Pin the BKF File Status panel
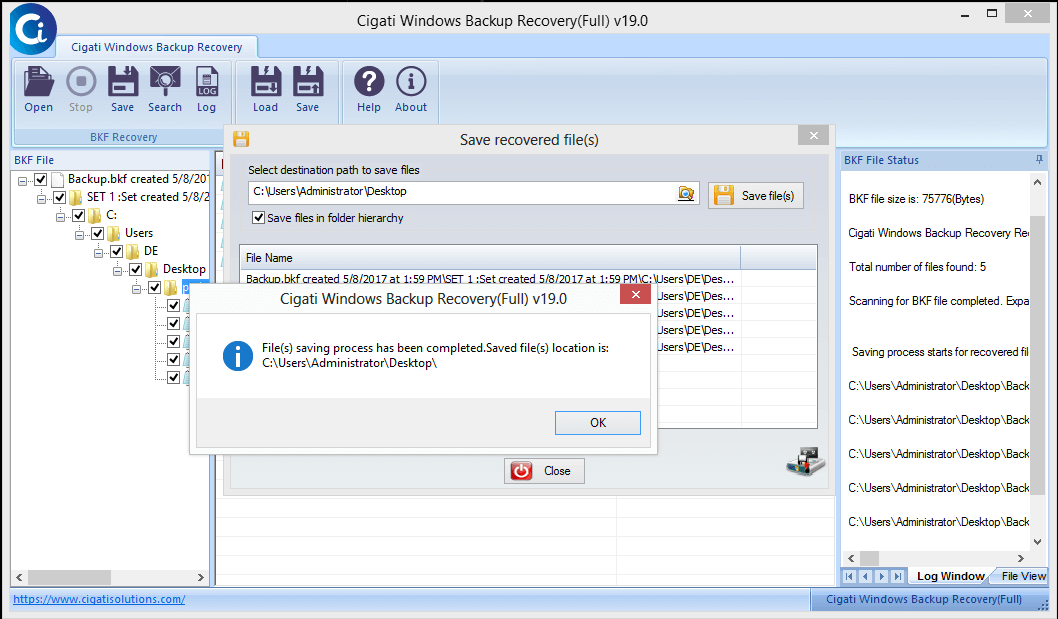This screenshot has width=1058, height=619. [1039, 160]
